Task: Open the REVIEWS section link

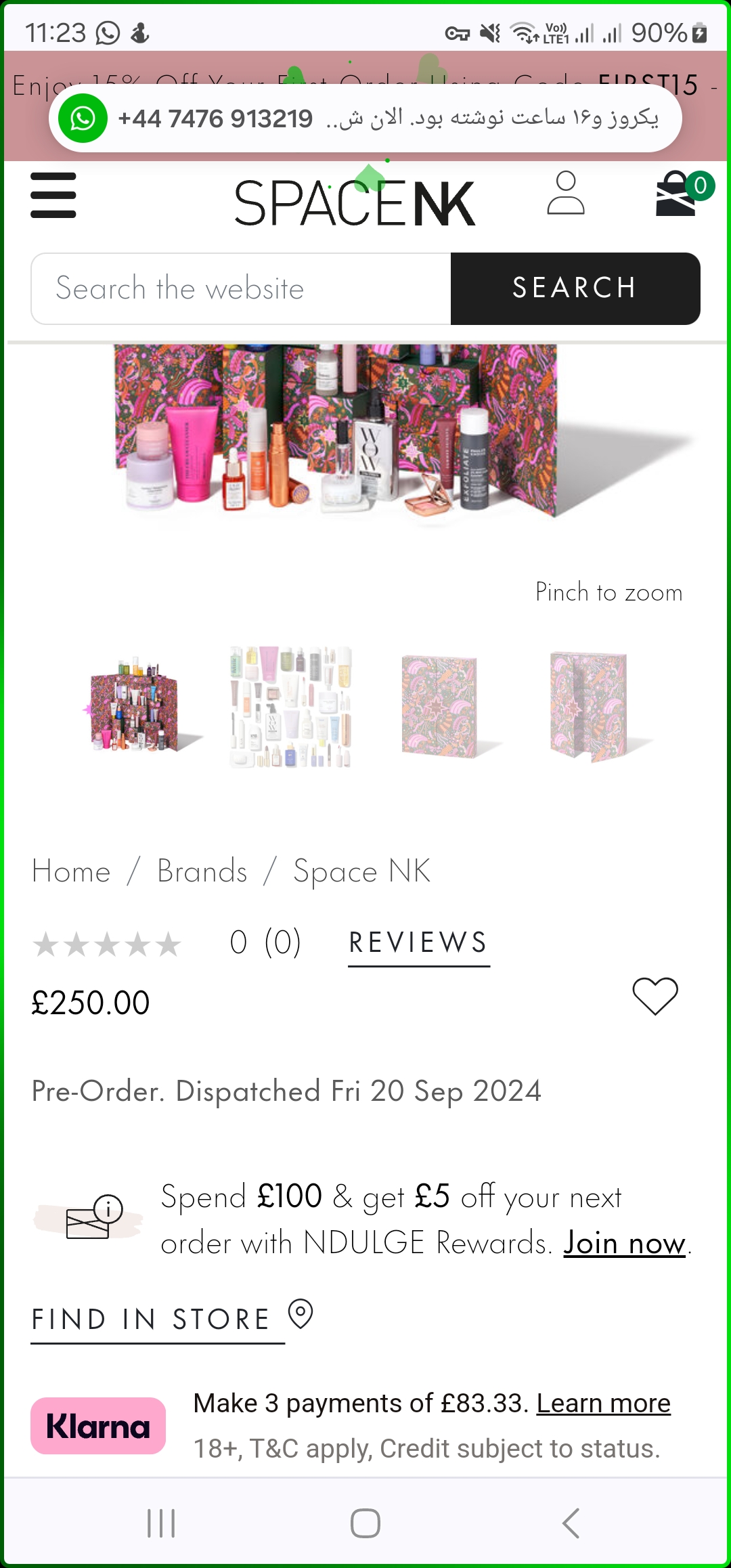Action: [419, 943]
